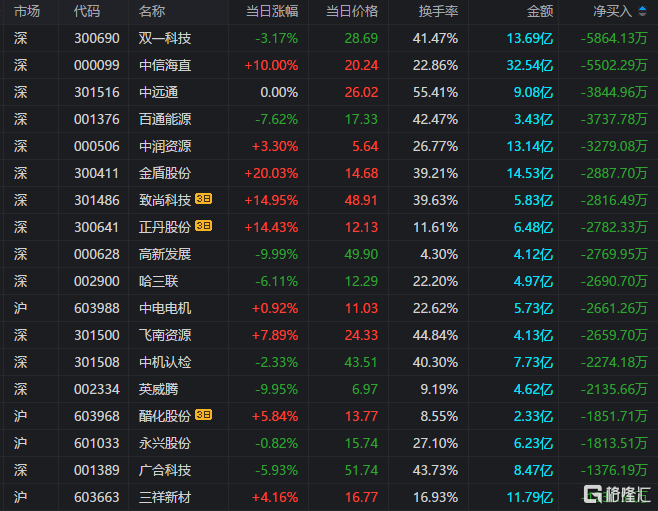Select stock code 301486
658x511 pixels.
[x=97, y=201]
